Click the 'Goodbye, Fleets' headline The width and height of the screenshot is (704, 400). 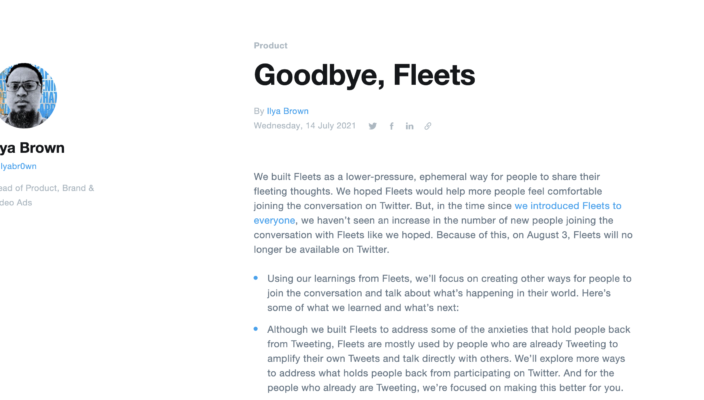coord(364,74)
